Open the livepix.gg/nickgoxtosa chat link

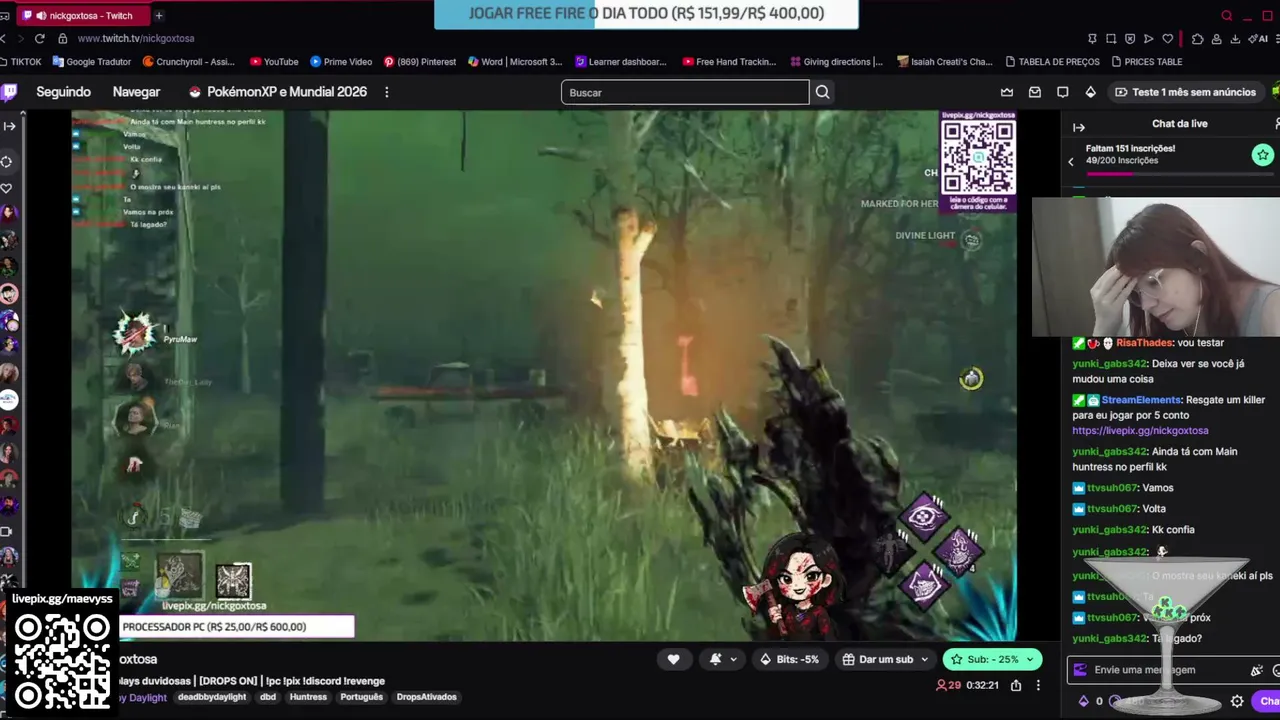(x=1140, y=431)
